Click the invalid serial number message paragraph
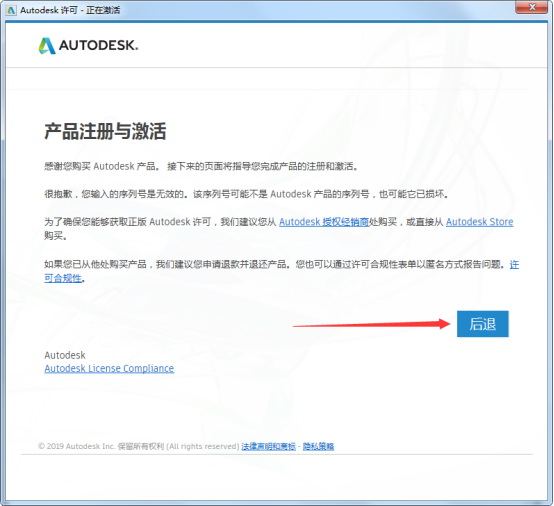 (x=246, y=194)
